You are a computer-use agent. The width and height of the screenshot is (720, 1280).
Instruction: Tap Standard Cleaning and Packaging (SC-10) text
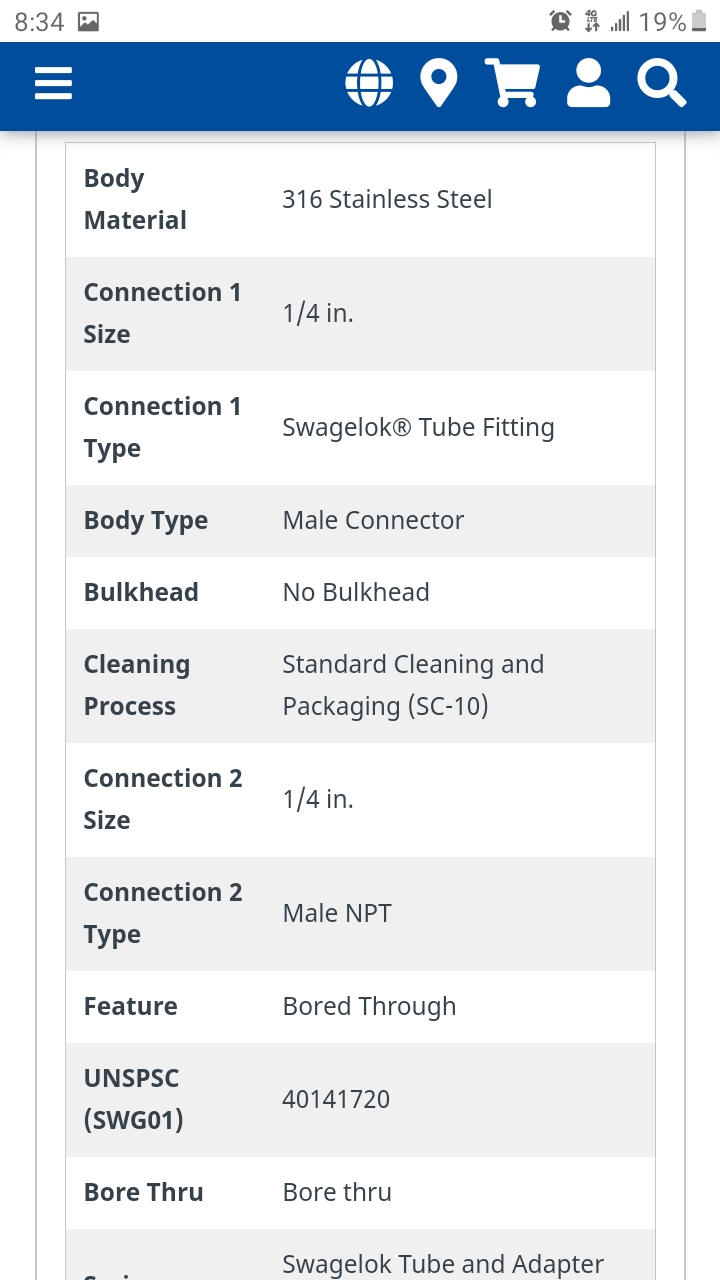point(413,685)
